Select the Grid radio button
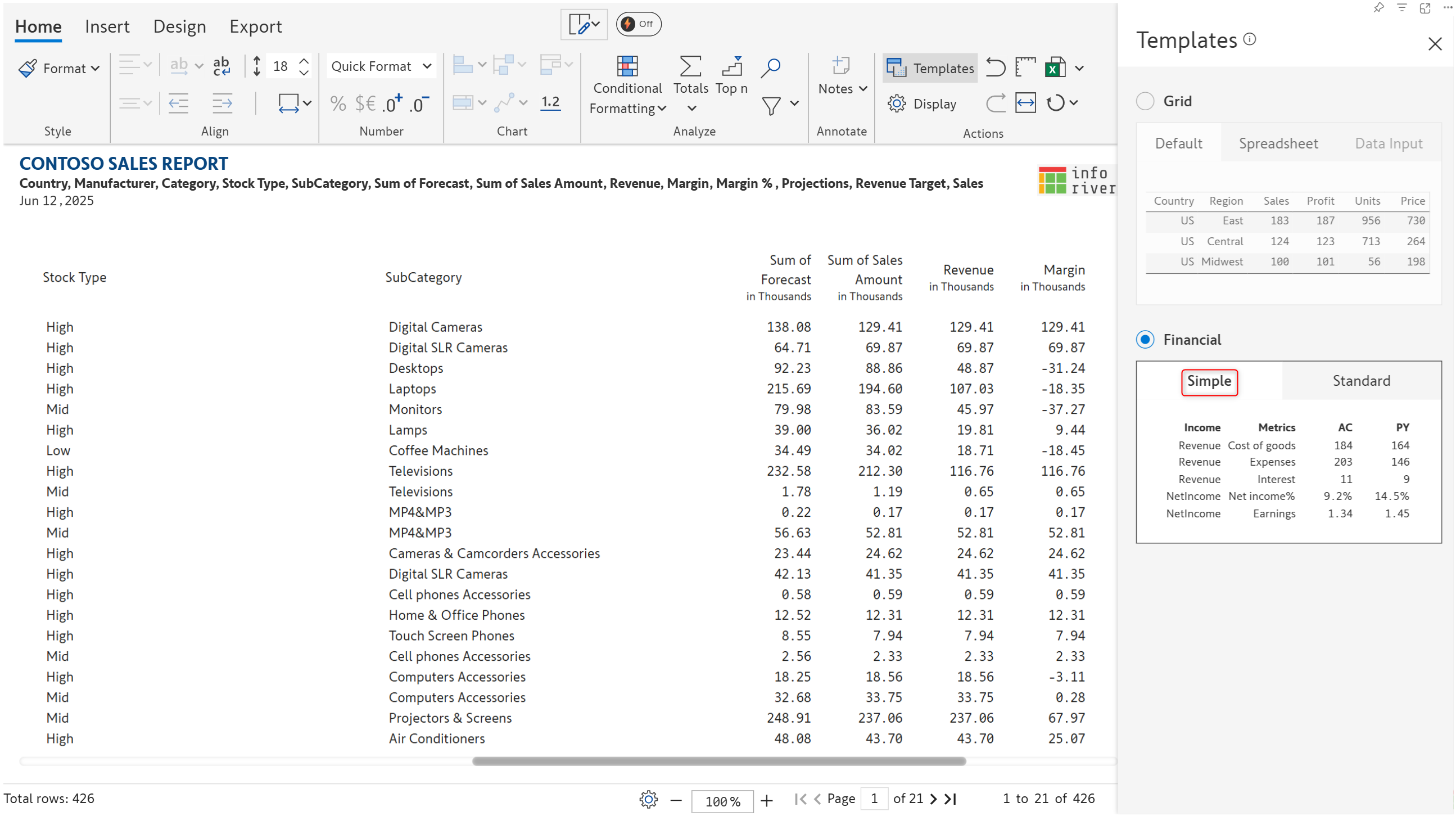Screen dimensions: 1456x816 click(1145, 101)
